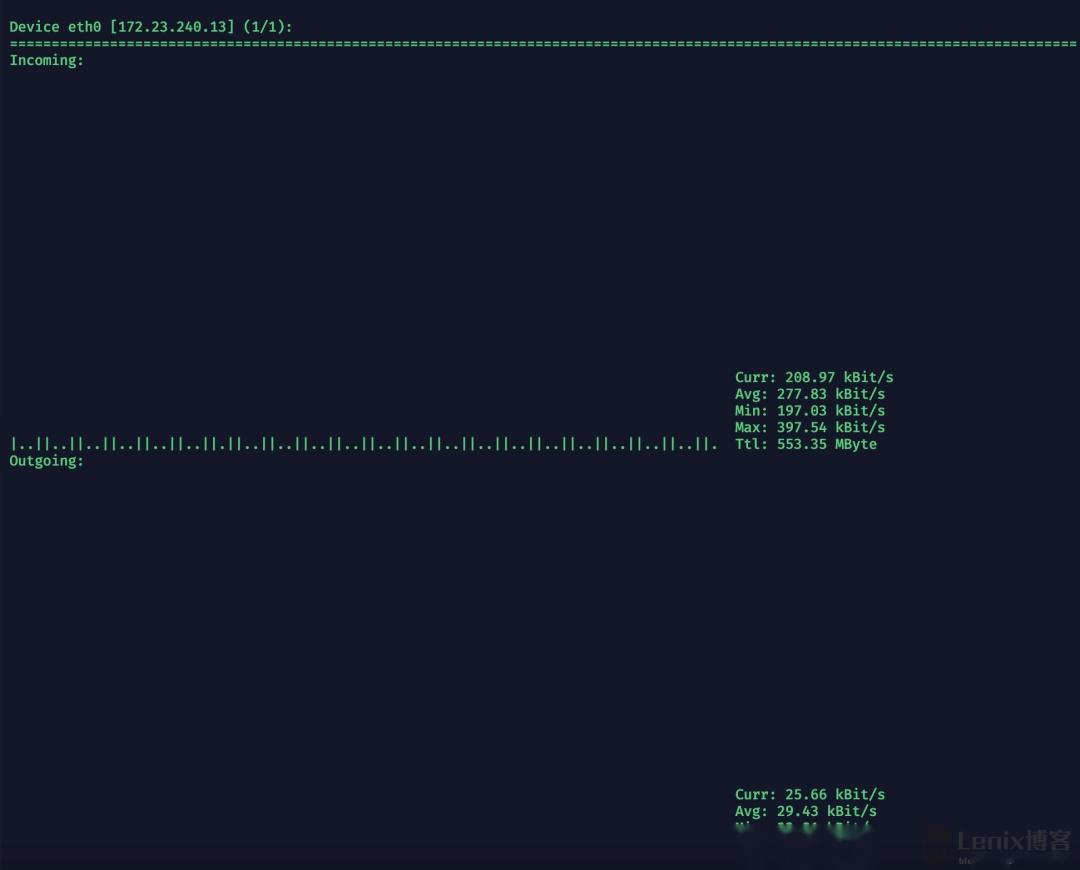The height and width of the screenshot is (870, 1080).
Task: Select the kBit/s unit text beside Curr
Action: tap(869, 377)
